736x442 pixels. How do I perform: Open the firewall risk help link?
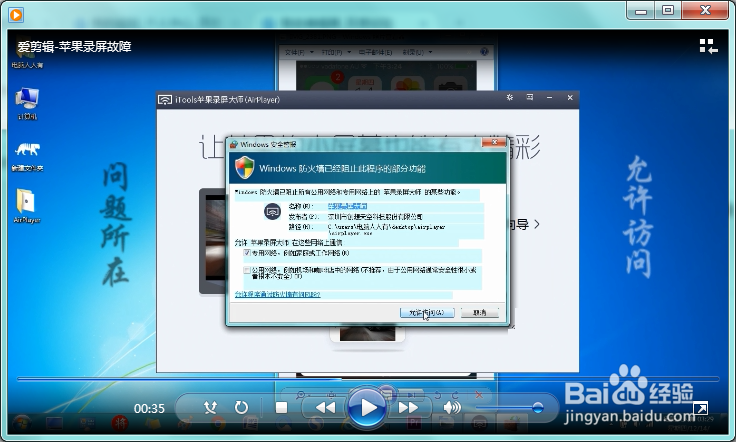(277, 294)
